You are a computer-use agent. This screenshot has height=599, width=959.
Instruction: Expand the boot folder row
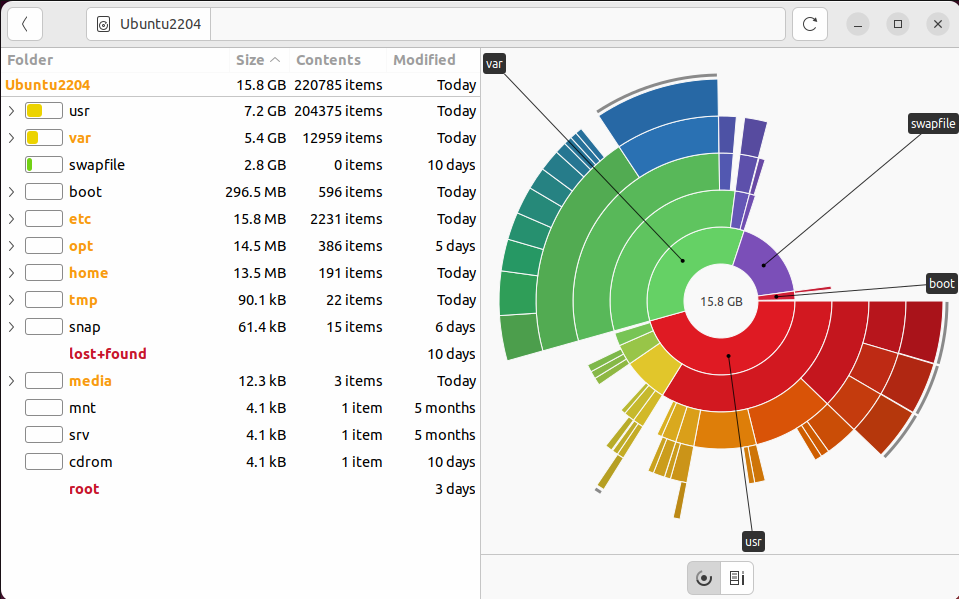(12, 192)
